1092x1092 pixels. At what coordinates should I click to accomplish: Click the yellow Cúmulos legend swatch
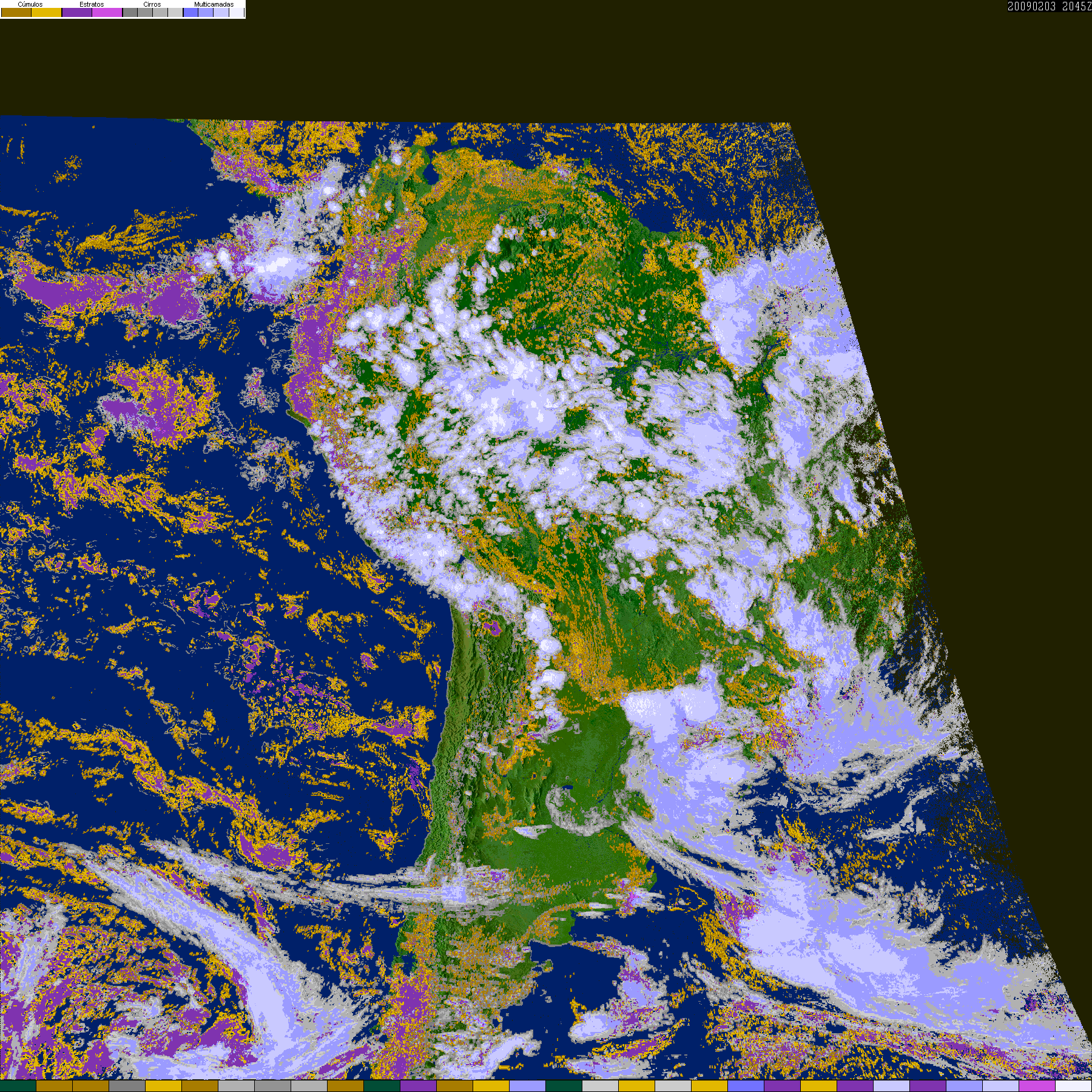click(x=47, y=12)
